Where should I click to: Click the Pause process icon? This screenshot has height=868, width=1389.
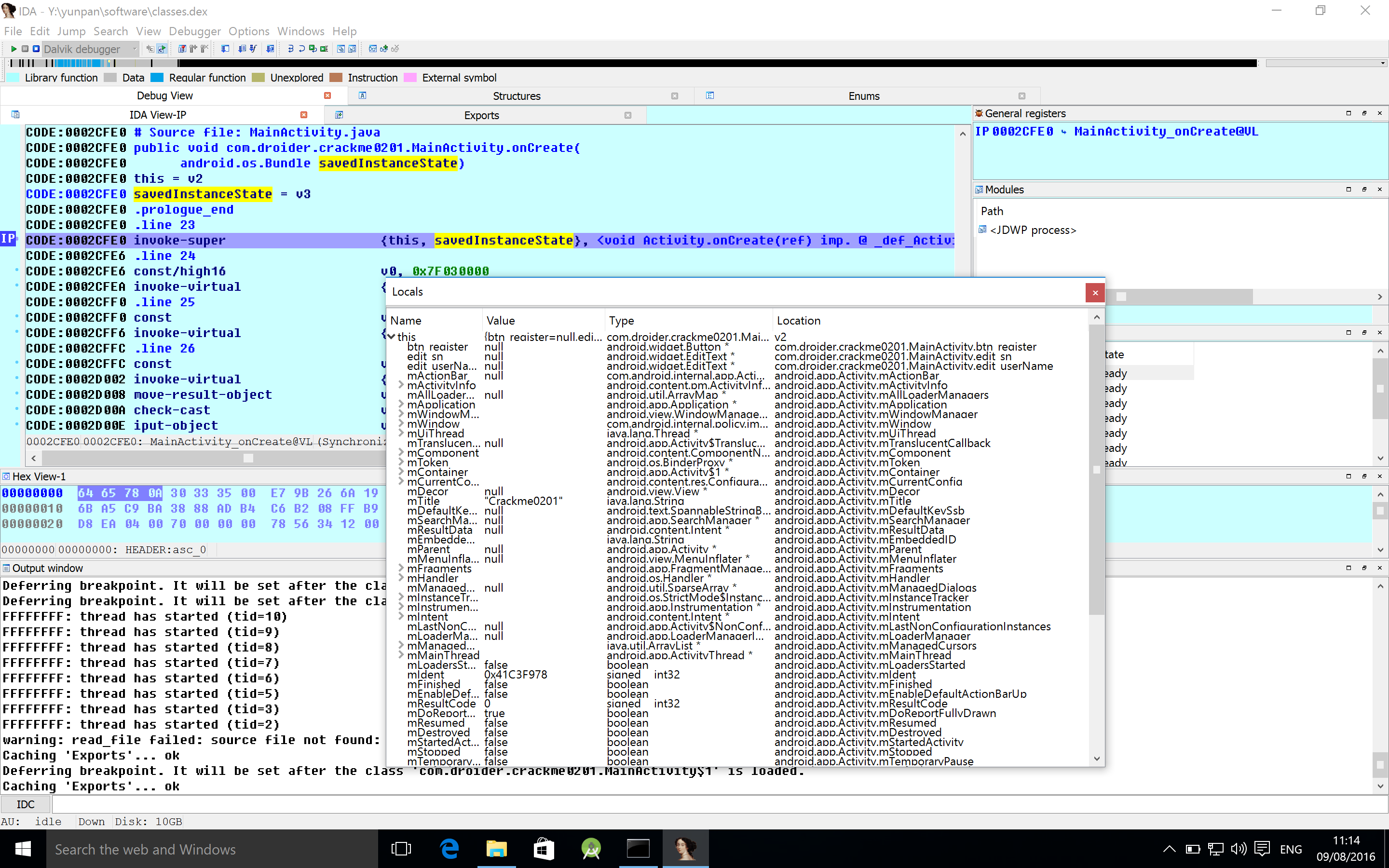tap(25, 49)
